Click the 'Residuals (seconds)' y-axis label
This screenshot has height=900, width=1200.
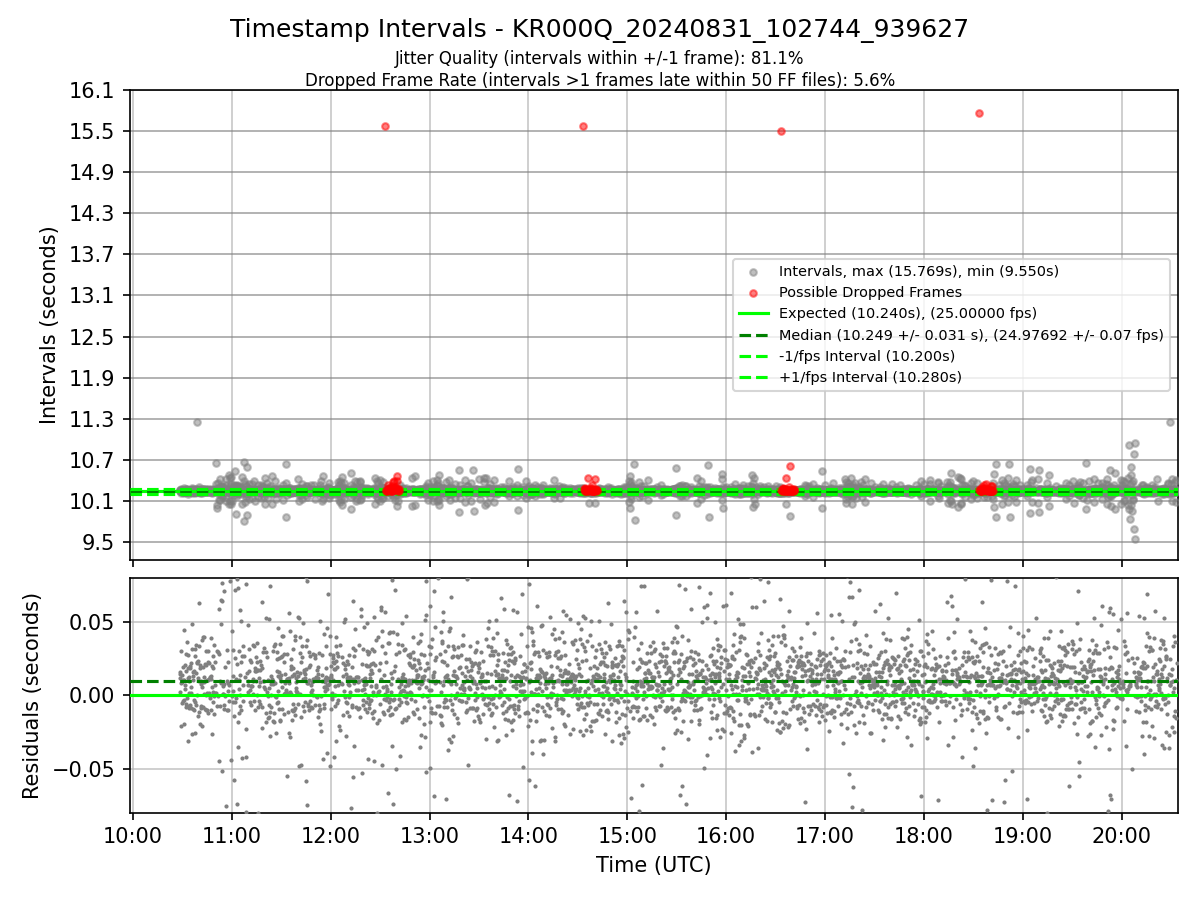coord(31,696)
